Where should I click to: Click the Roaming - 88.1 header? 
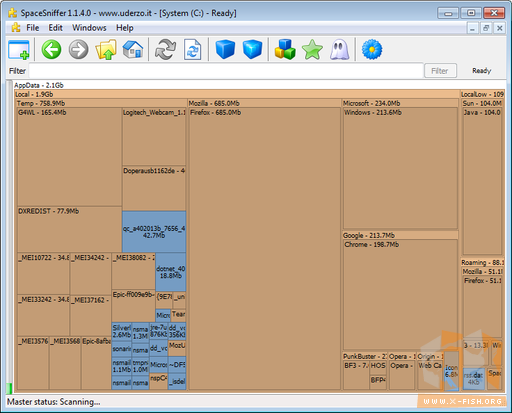coord(483,262)
